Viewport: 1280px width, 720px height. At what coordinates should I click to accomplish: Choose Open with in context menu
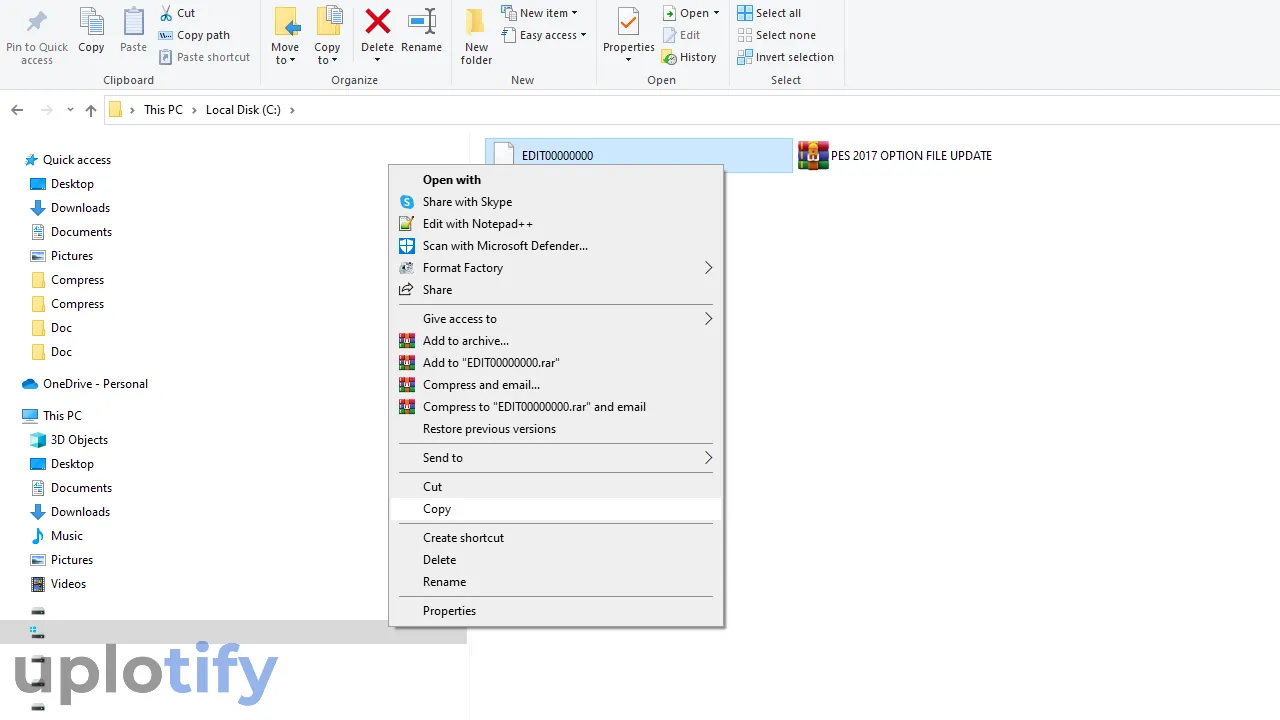[x=555, y=180]
